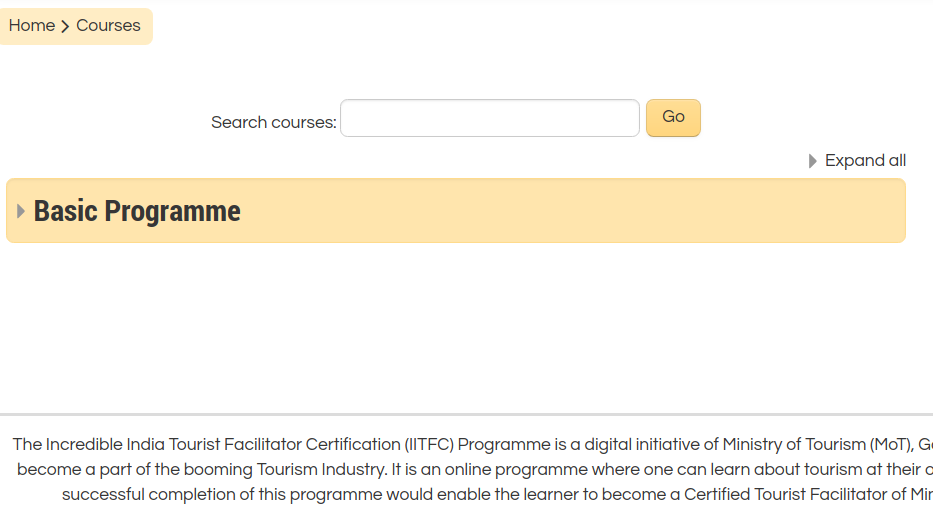Image resolution: width=933 pixels, height=523 pixels.
Task: Click the triangle icon beside Expand all
Action: (813, 161)
